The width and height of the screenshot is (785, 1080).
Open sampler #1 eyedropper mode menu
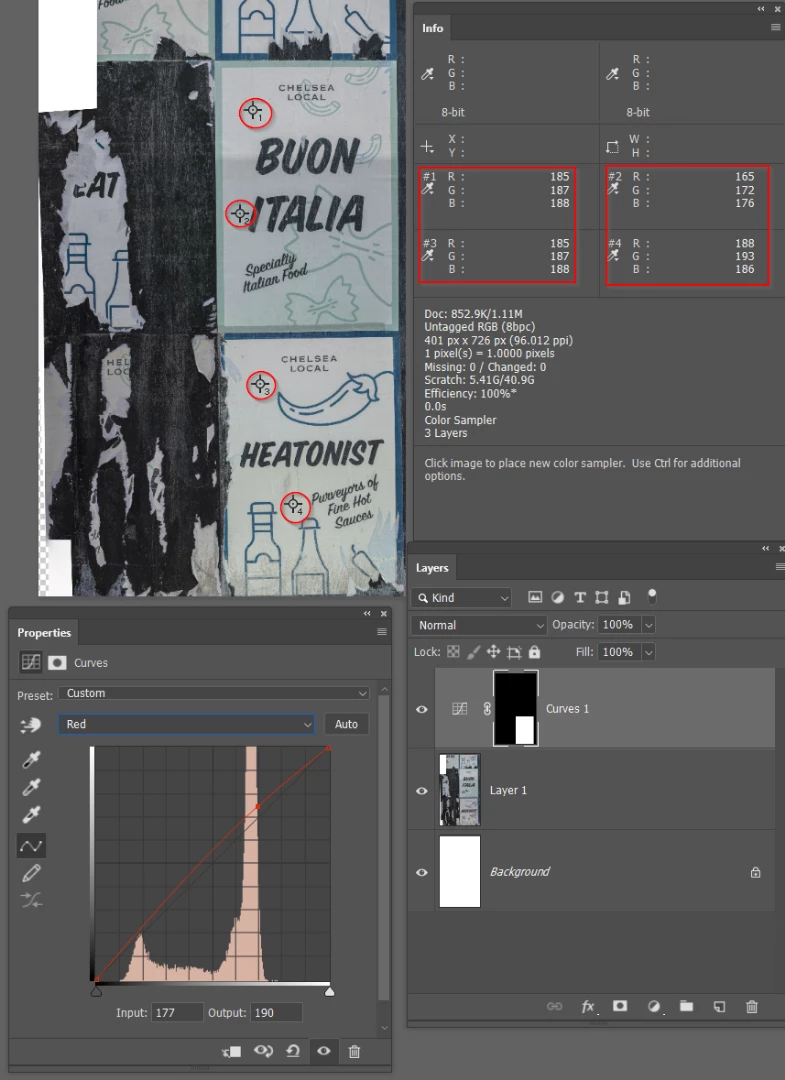(428, 189)
